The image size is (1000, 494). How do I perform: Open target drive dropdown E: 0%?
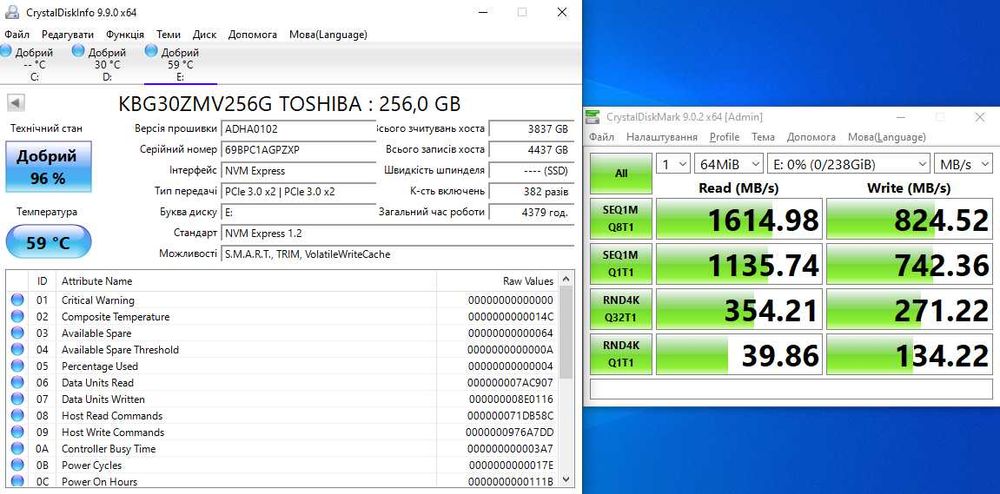848,164
